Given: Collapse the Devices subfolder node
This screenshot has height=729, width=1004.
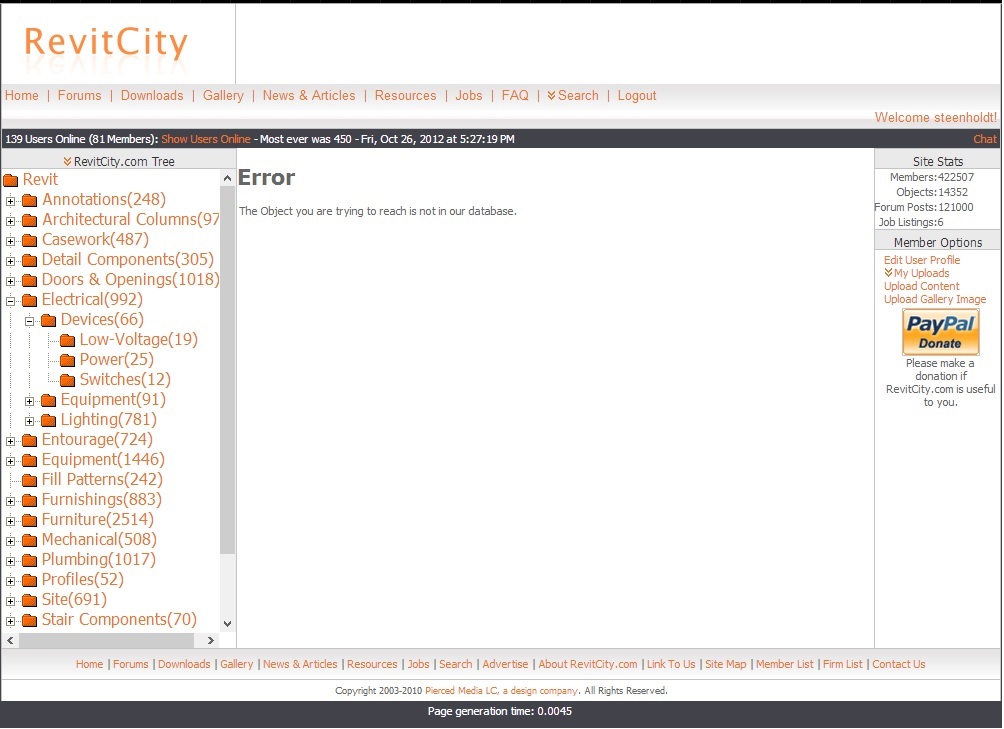Looking at the screenshot, I should pyautogui.click(x=29, y=321).
